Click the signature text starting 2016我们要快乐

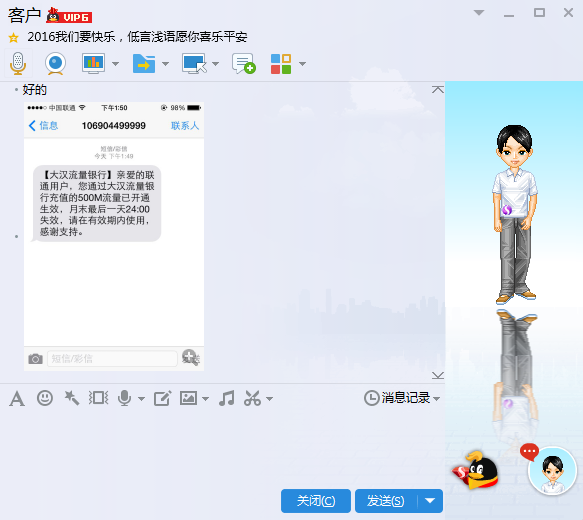pos(137,37)
